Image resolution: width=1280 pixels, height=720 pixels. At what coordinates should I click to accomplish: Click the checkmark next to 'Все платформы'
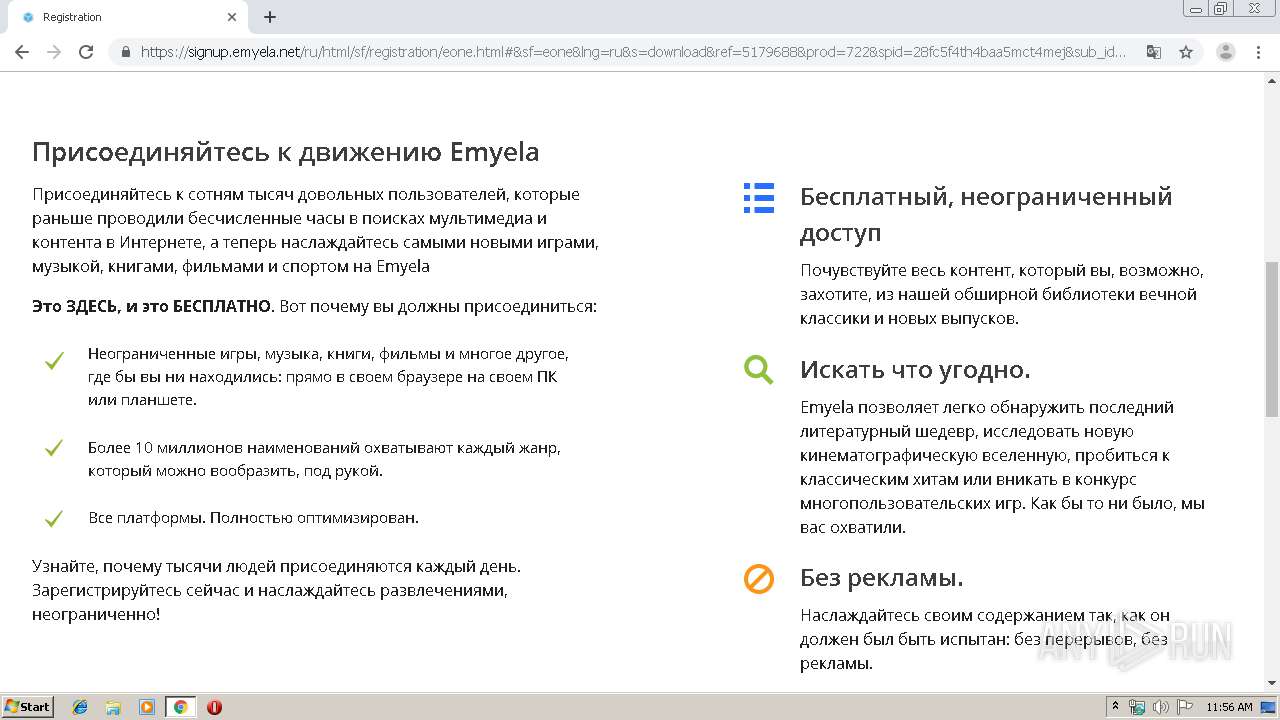point(54,518)
